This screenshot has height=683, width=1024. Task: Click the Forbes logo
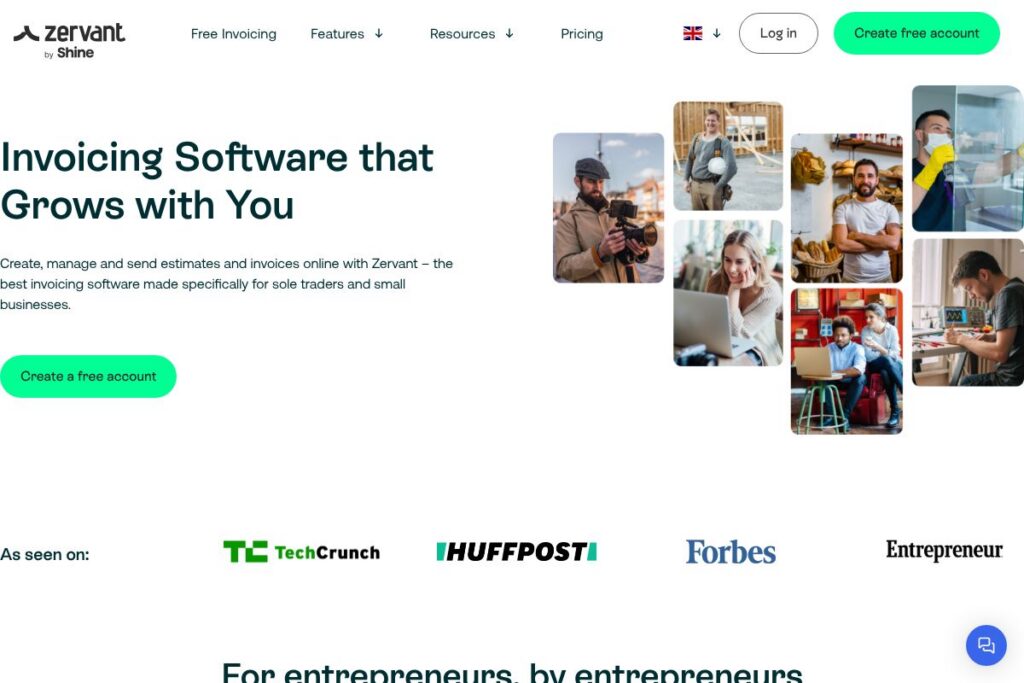click(731, 552)
